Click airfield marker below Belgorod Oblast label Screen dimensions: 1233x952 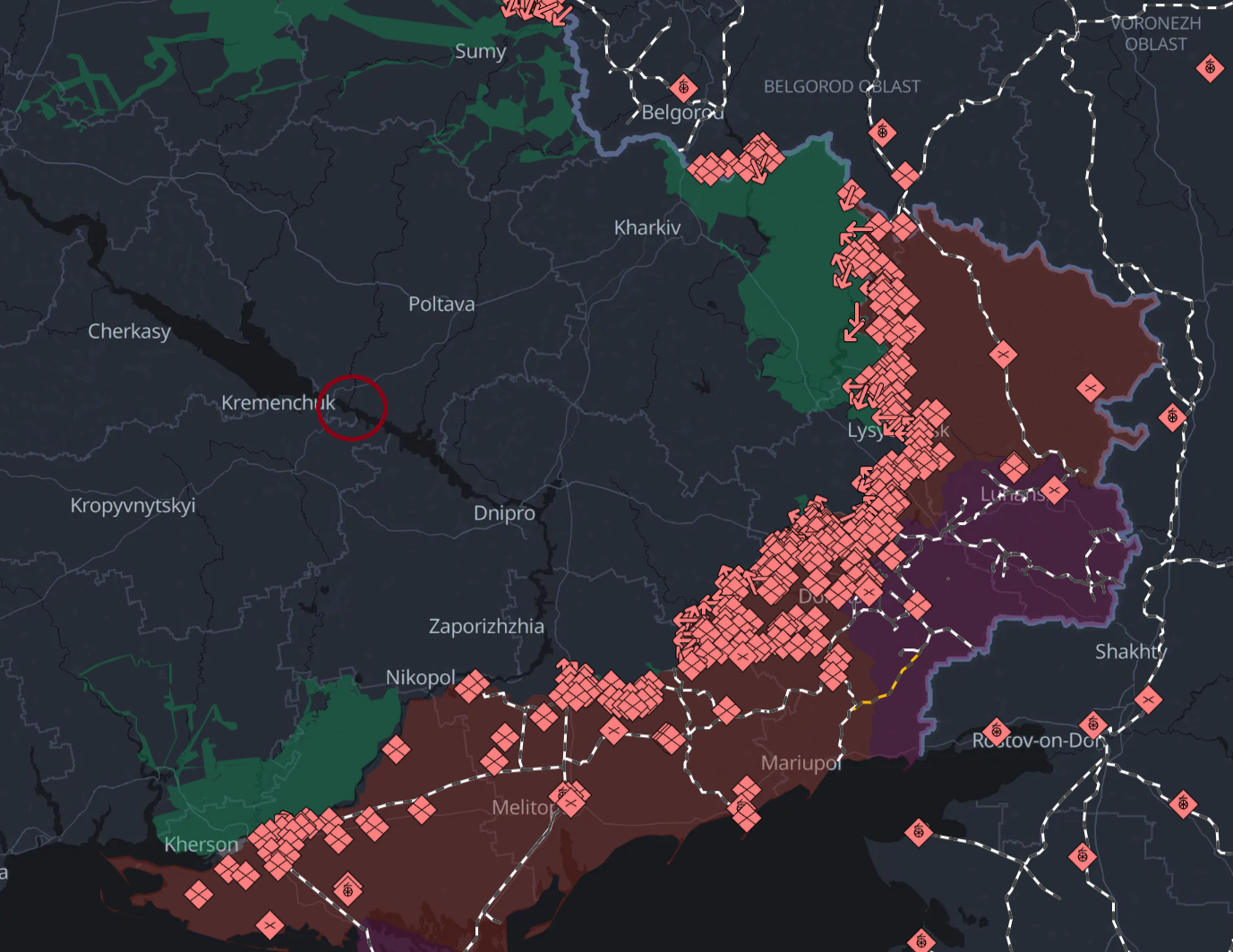click(x=882, y=133)
